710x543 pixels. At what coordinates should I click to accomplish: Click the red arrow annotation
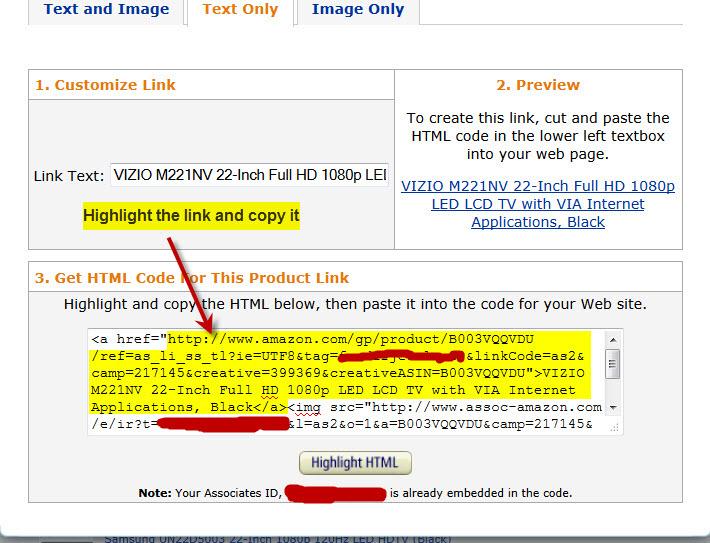187,282
